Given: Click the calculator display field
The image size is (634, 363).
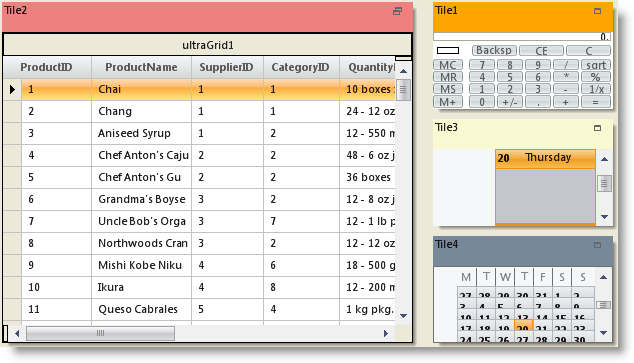Looking at the screenshot, I should point(522,37).
